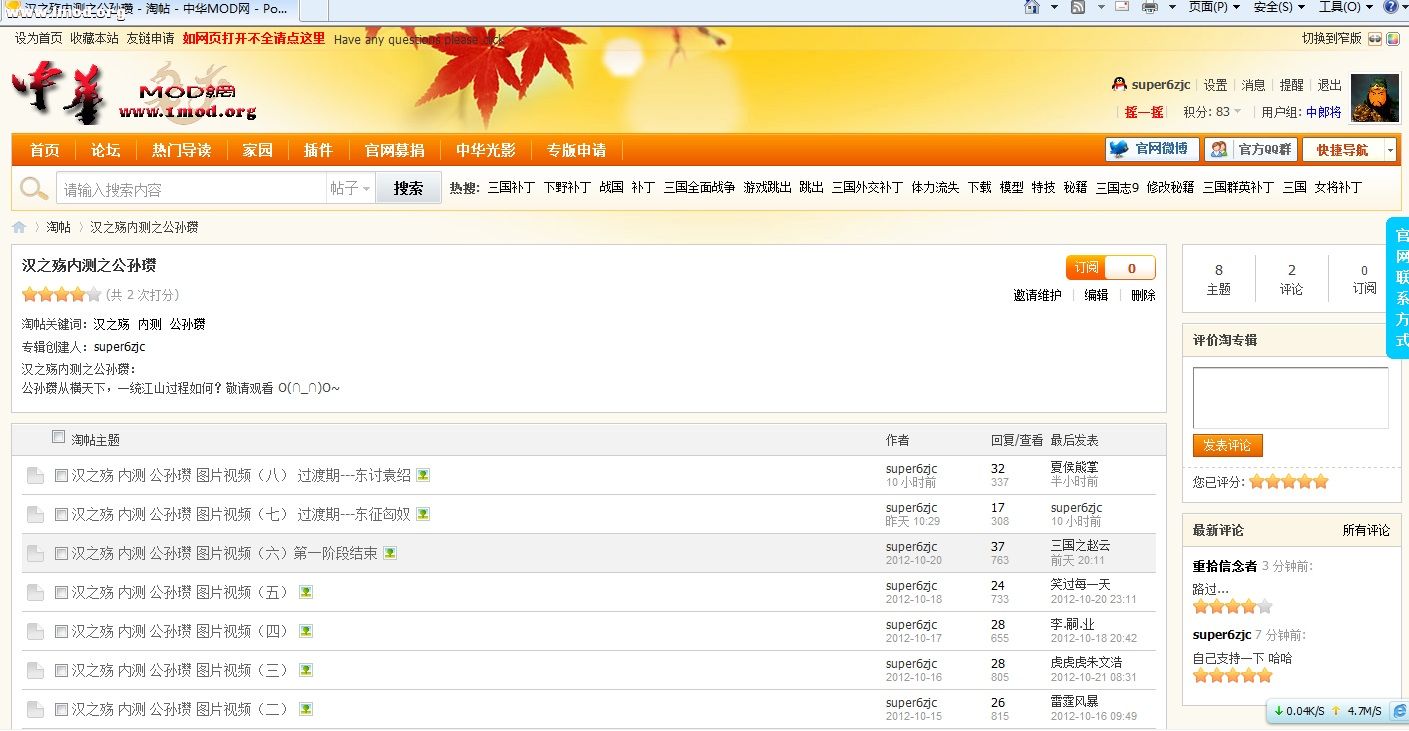The width and height of the screenshot is (1409, 731).
Task: Open 官网微博 with the bird icon
Action: [1151, 149]
